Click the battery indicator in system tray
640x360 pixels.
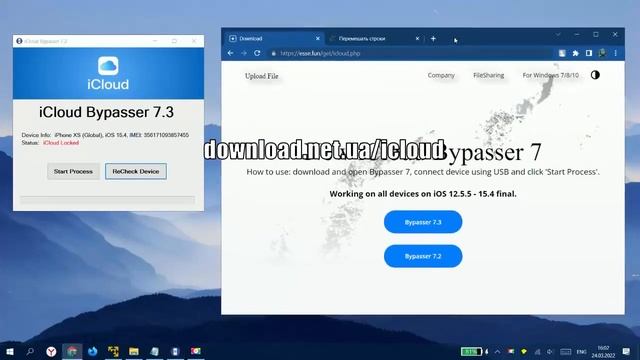472,351
